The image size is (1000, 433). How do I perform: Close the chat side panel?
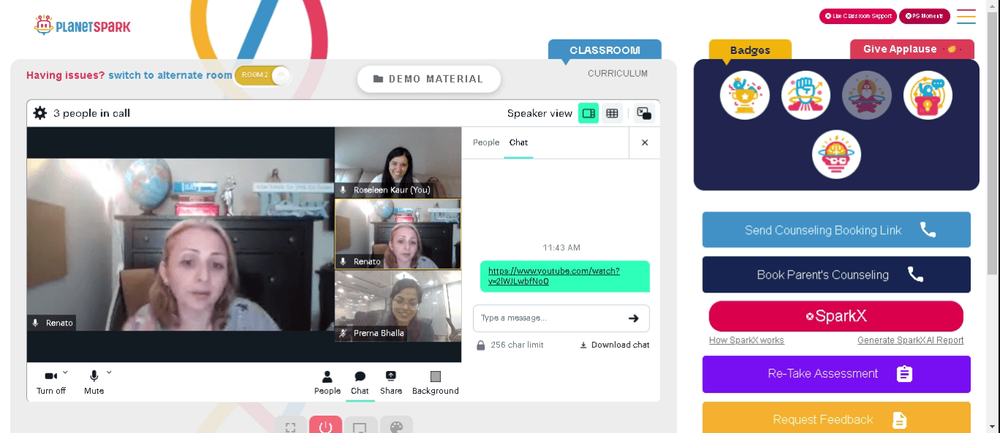[645, 143]
